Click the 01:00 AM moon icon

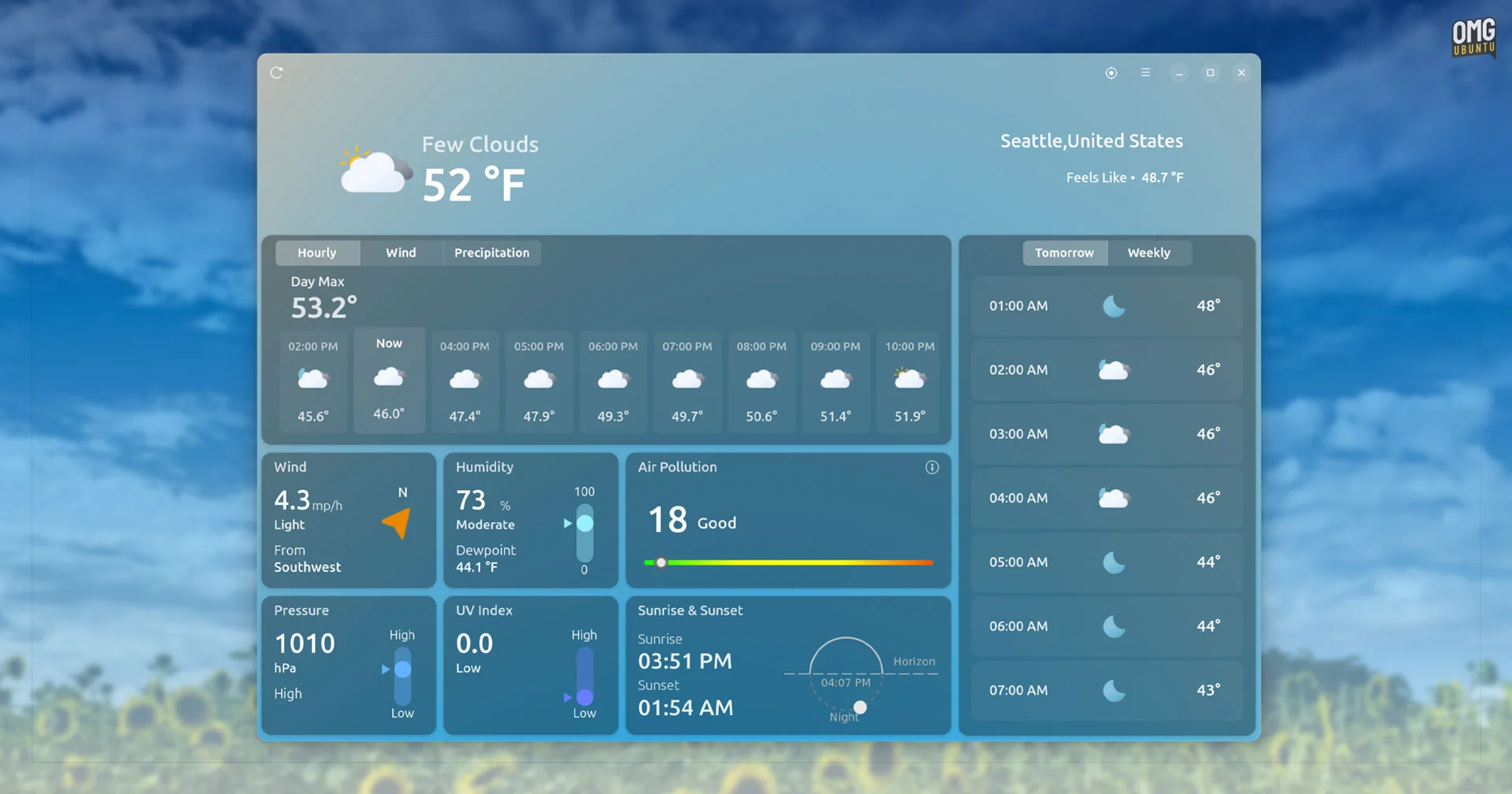[1114, 306]
